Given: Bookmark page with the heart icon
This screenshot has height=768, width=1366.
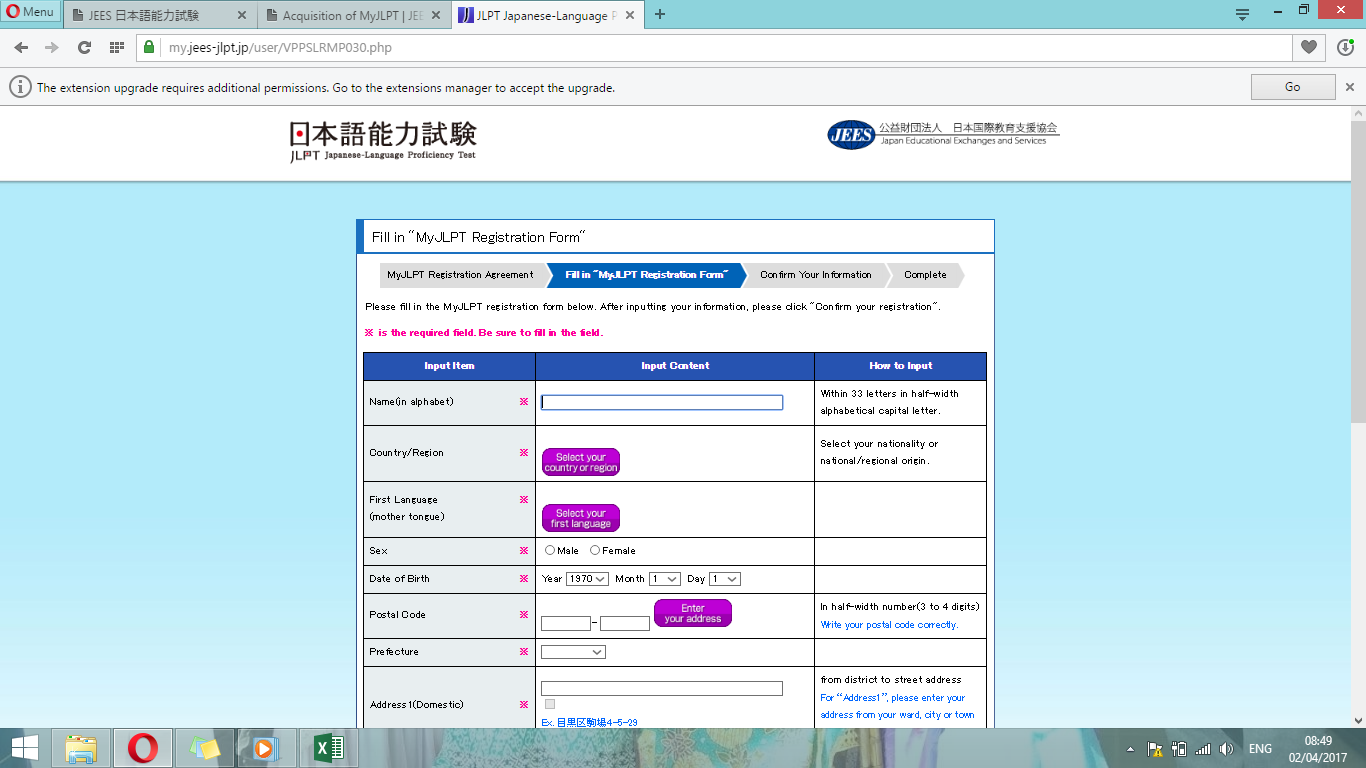Looking at the screenshot, I should tap(1308, 47).
